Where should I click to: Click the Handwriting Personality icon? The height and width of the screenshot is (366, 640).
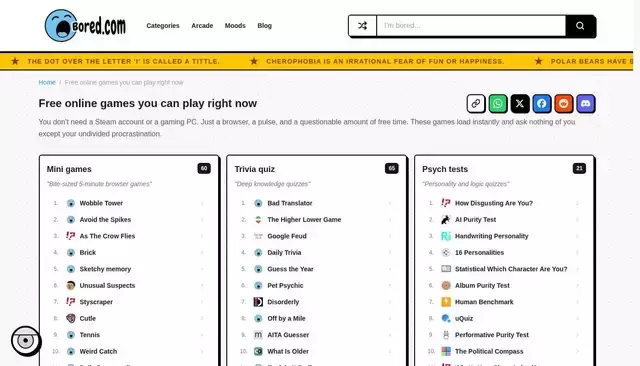(x=446, y=236)
